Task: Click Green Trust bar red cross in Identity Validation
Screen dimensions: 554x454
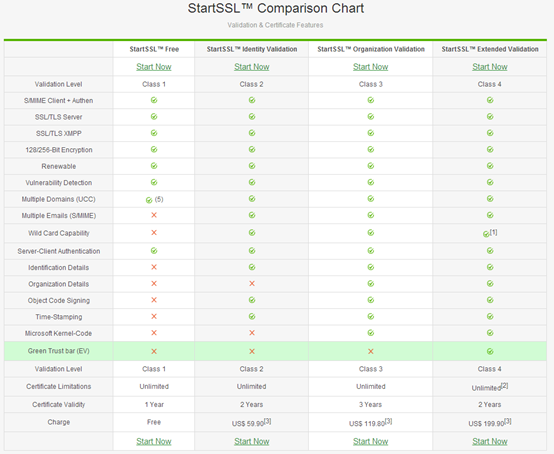Action: coord(252,351)
